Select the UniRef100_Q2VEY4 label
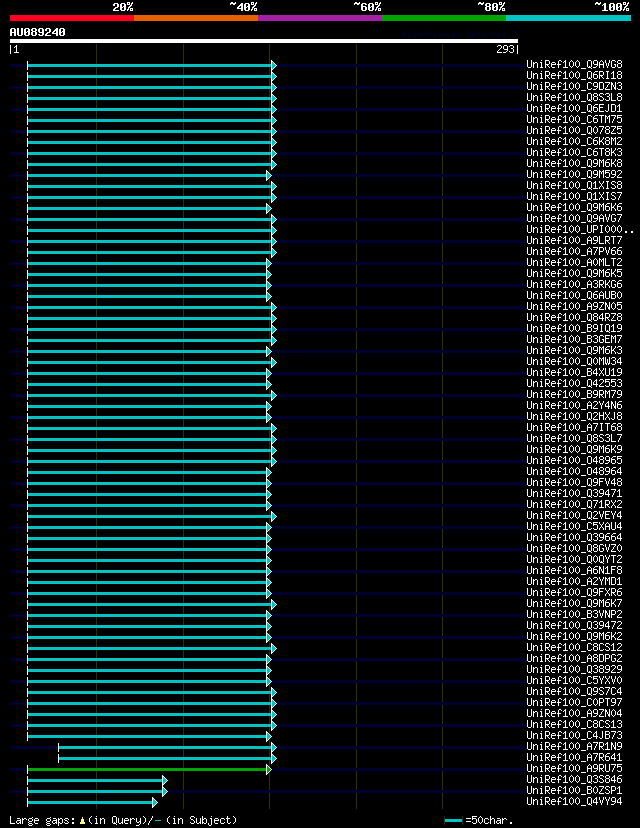The height and width of the screenshot is (828, 640). [x=575, y=515]
